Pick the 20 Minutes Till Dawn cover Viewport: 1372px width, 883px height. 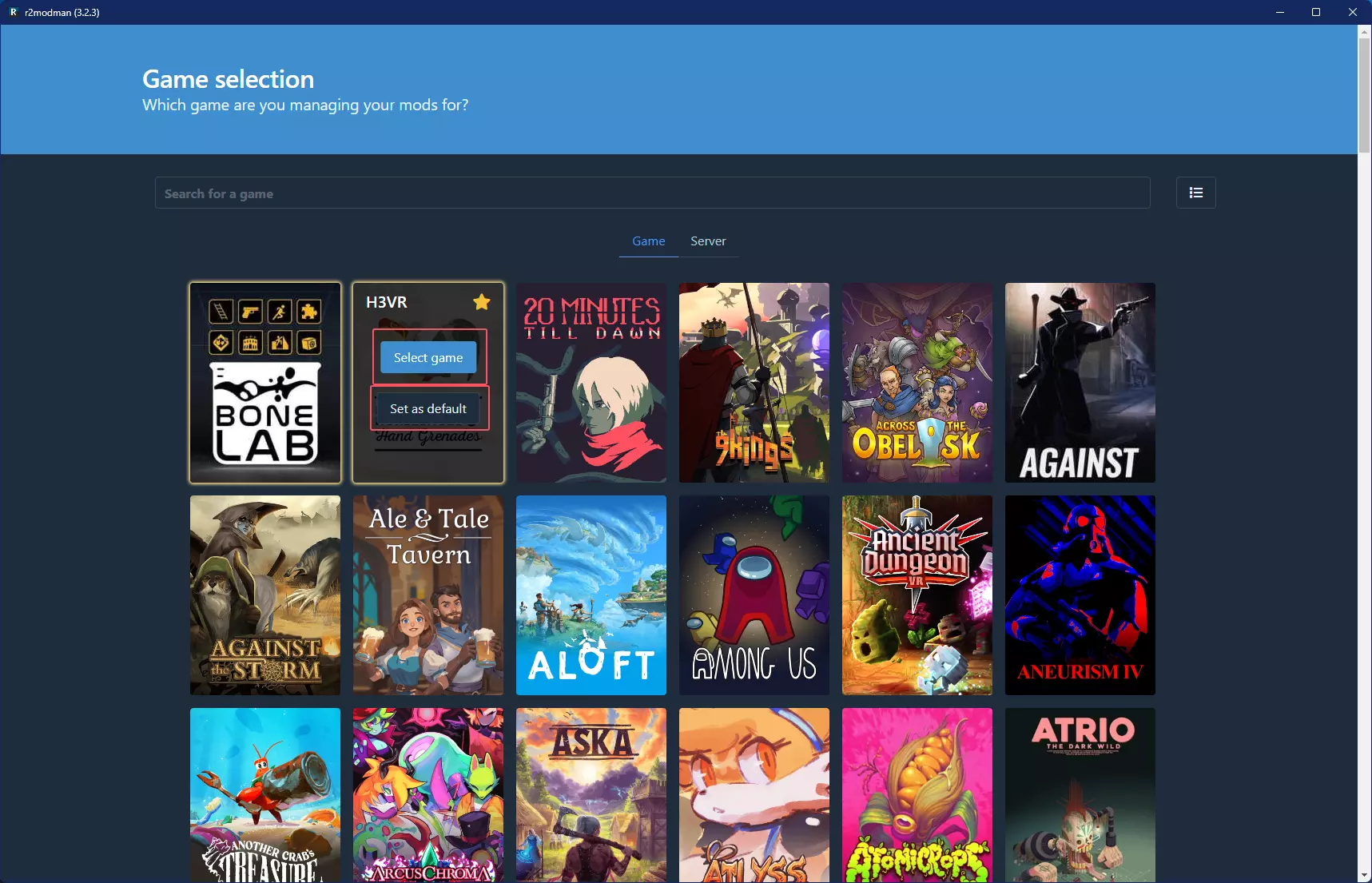[x=591, y=383]
